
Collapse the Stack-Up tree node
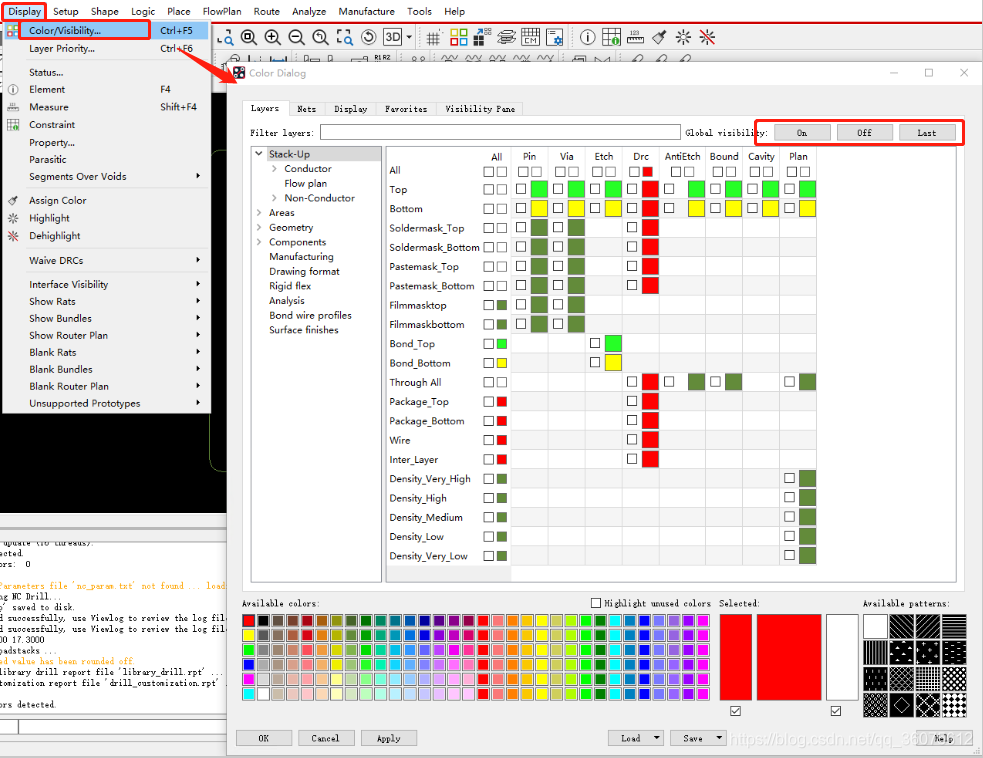(x=258, y=154)
